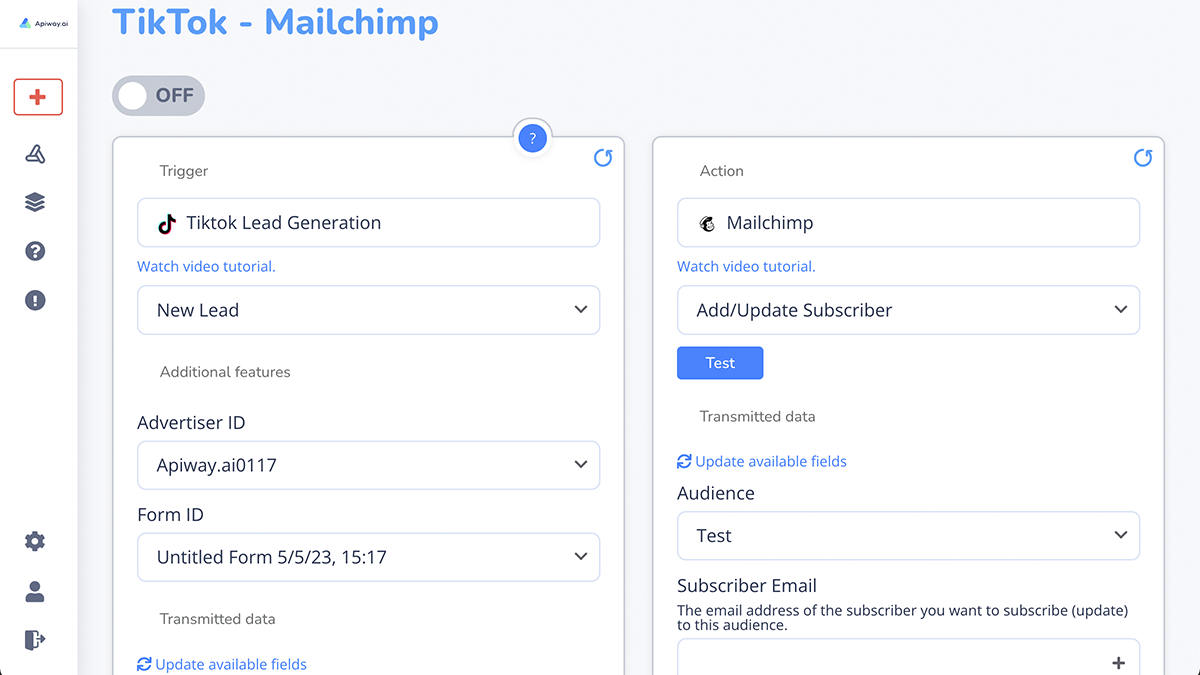Click plus icon in Subscriber Email field
1200x675 pixels.
point(1119,662)
